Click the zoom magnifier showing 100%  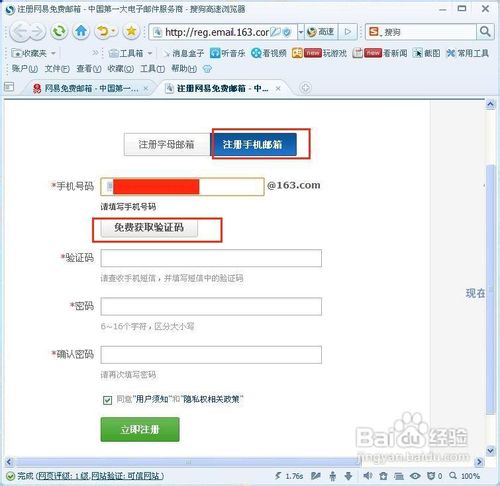coord(464,476)
